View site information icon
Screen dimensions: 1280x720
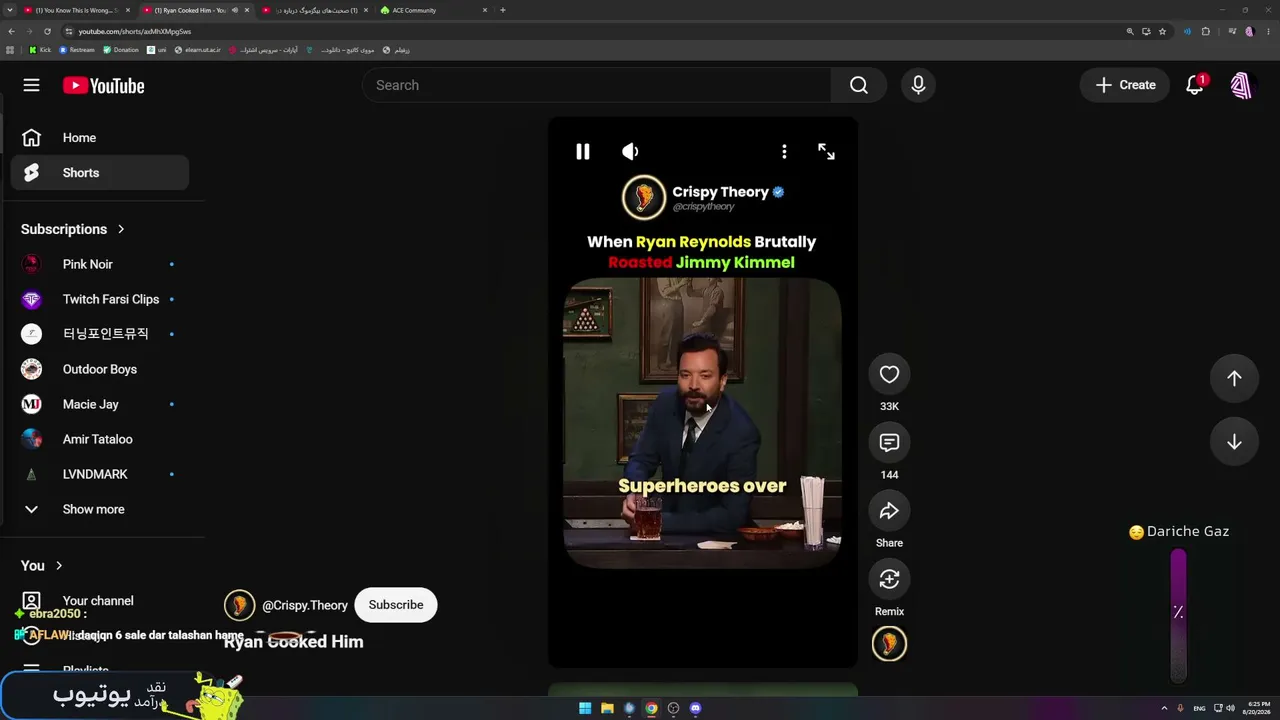69,31
